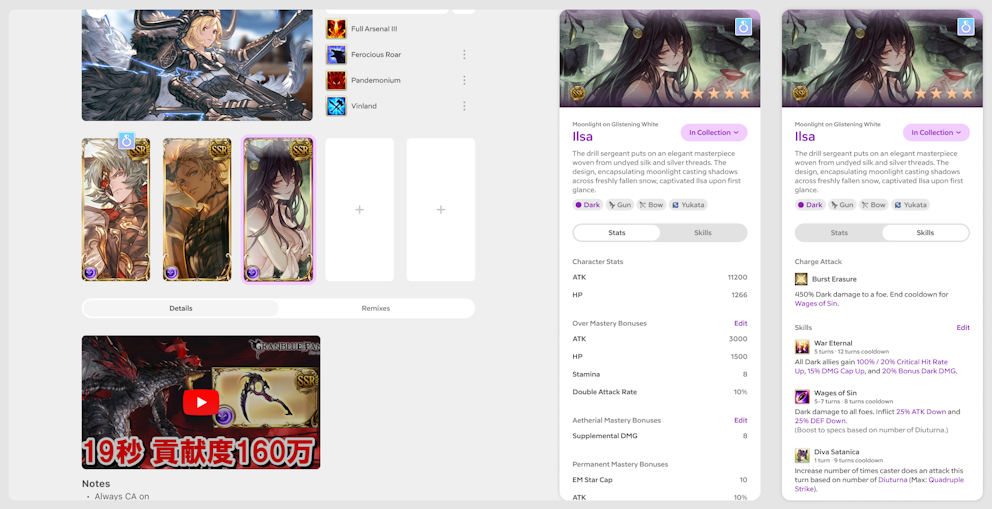Click Double Attack Rate stat row
Viewport: 992px width, 509px height.
[x=660, y=392]
